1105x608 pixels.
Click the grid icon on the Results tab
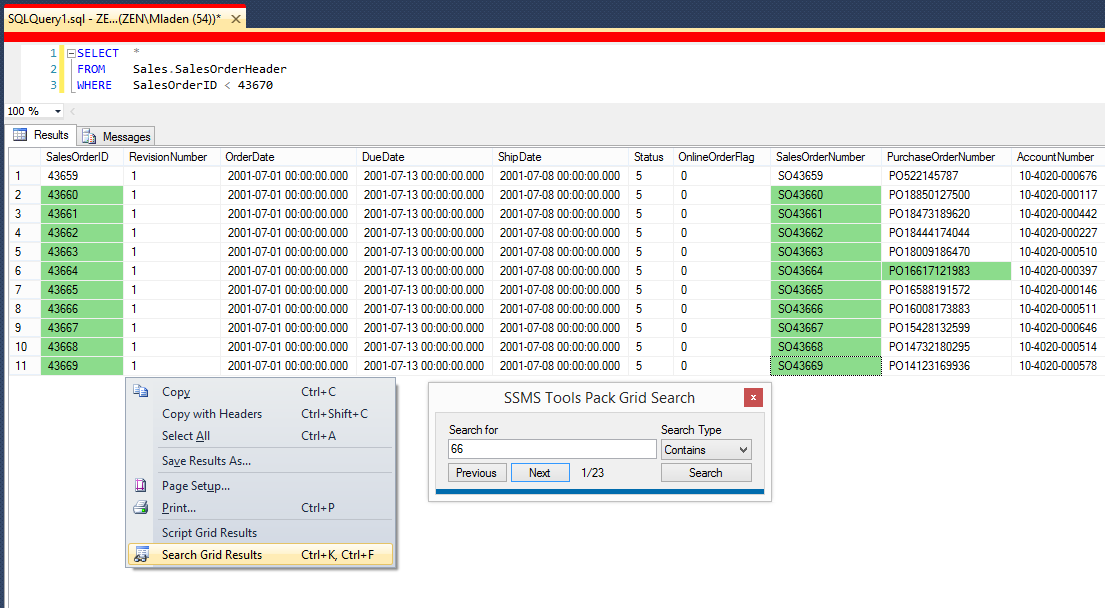point(20,135)
